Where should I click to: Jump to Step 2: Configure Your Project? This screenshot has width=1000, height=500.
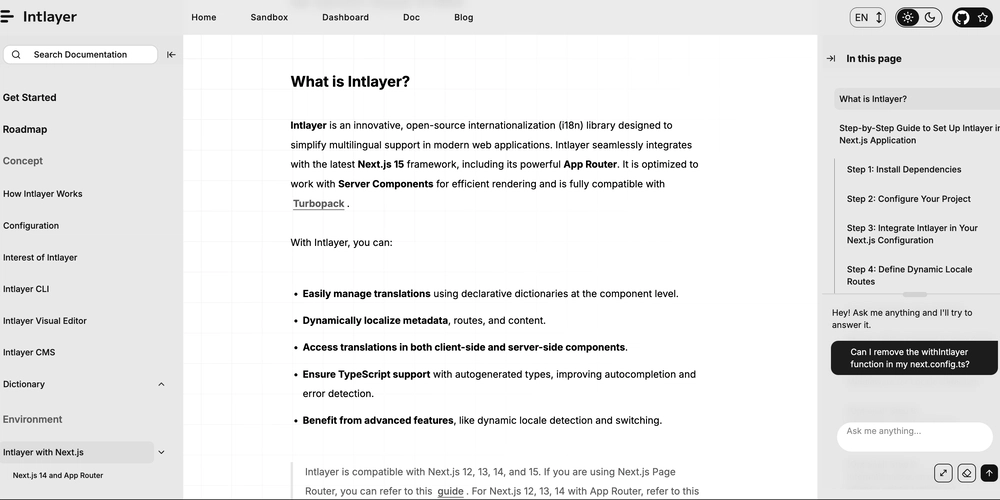(x=908, y=199)
